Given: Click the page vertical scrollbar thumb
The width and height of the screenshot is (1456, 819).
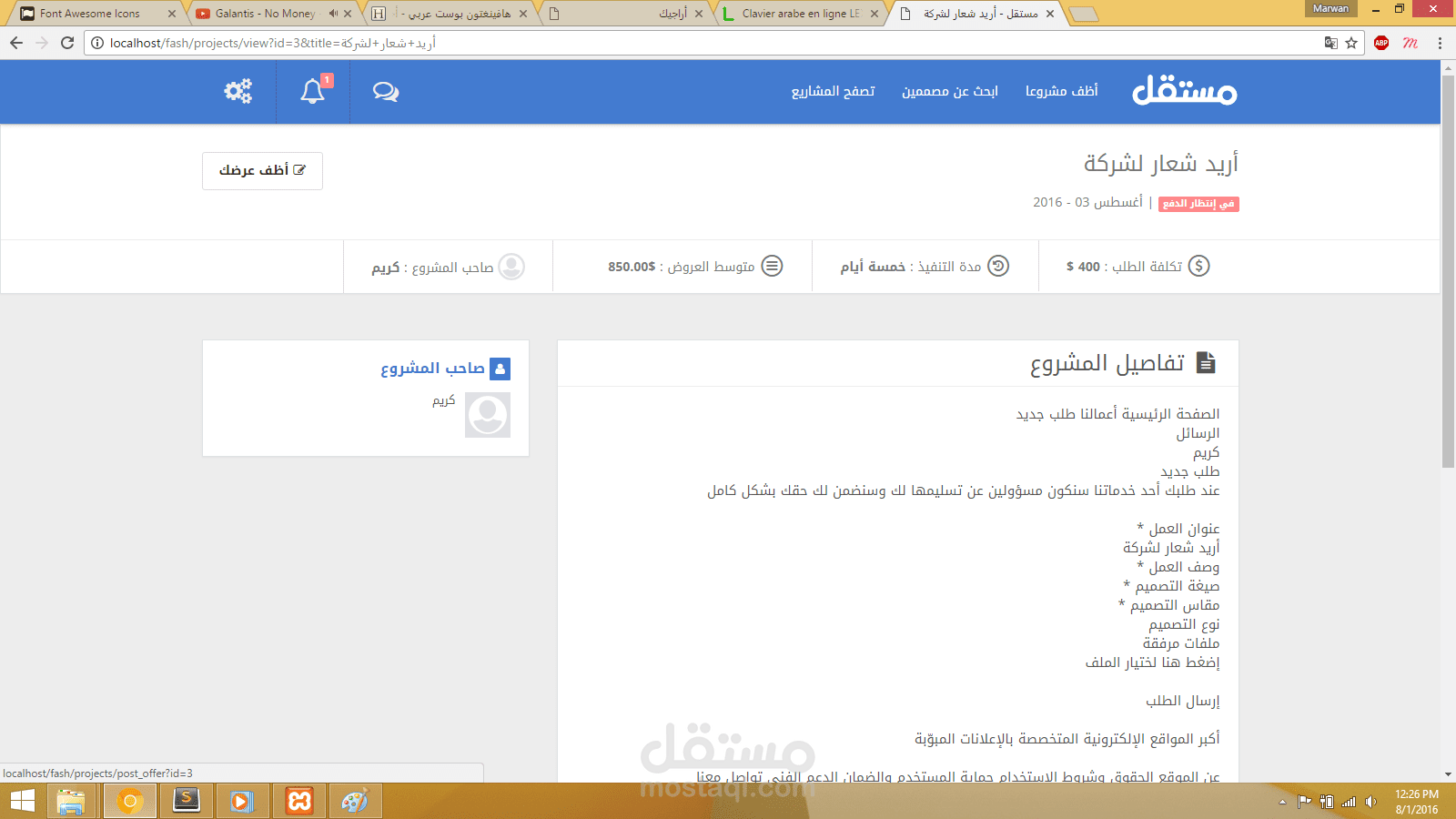Looking at the screenshot, I should click(1449, 271).
